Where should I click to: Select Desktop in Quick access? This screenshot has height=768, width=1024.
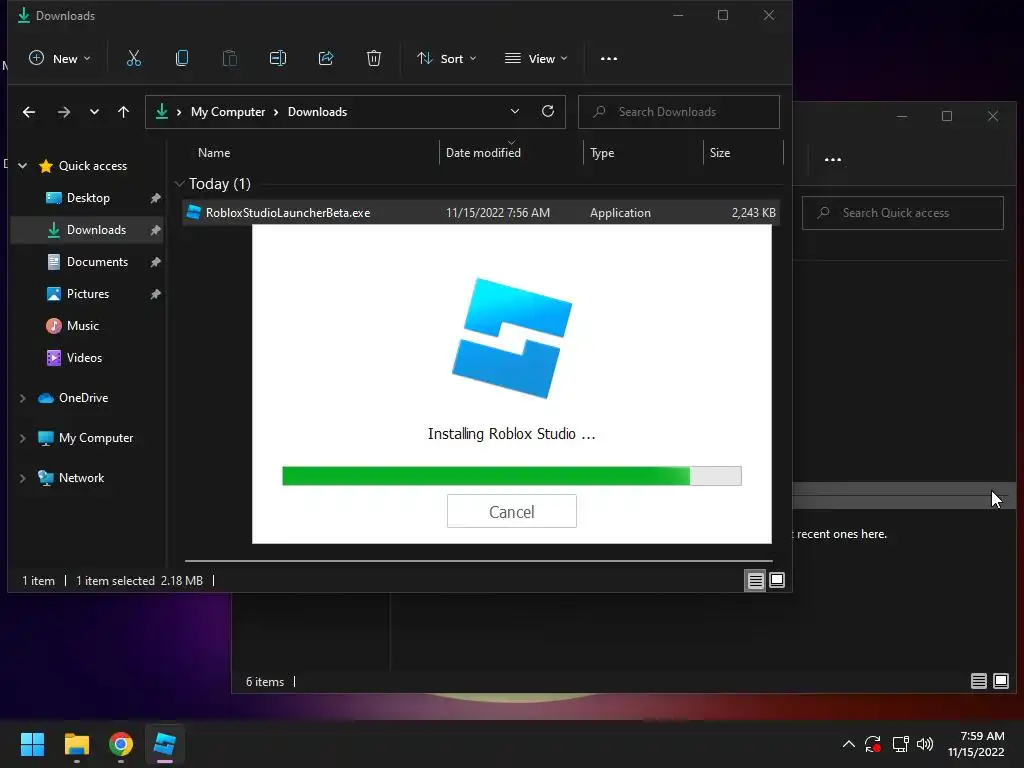coord(88,198)
